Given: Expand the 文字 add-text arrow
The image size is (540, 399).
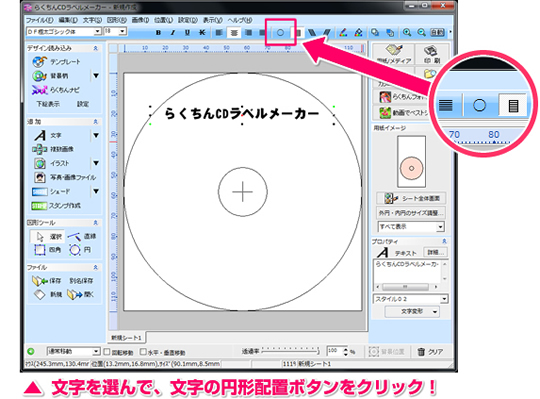Looking at the screenshot, I should [96, 135].
